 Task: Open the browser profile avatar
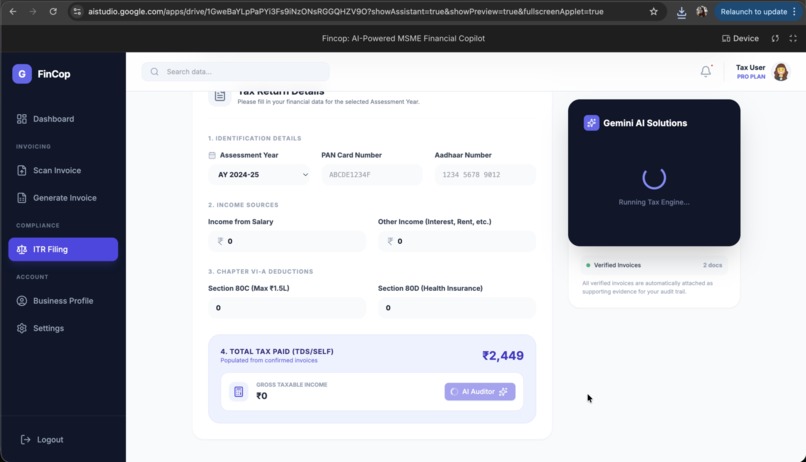[x=702, y=11]
